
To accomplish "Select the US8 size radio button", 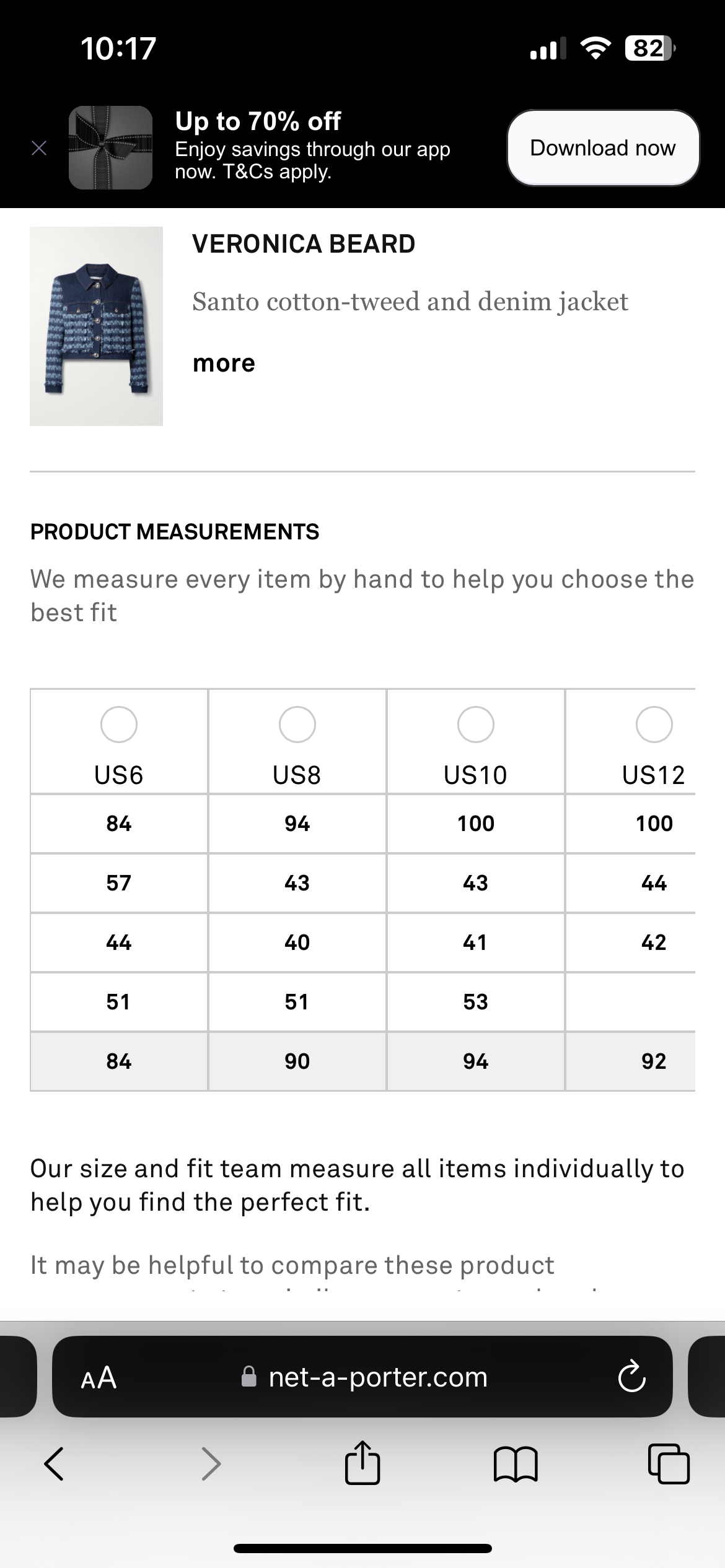I will point(297,725).
